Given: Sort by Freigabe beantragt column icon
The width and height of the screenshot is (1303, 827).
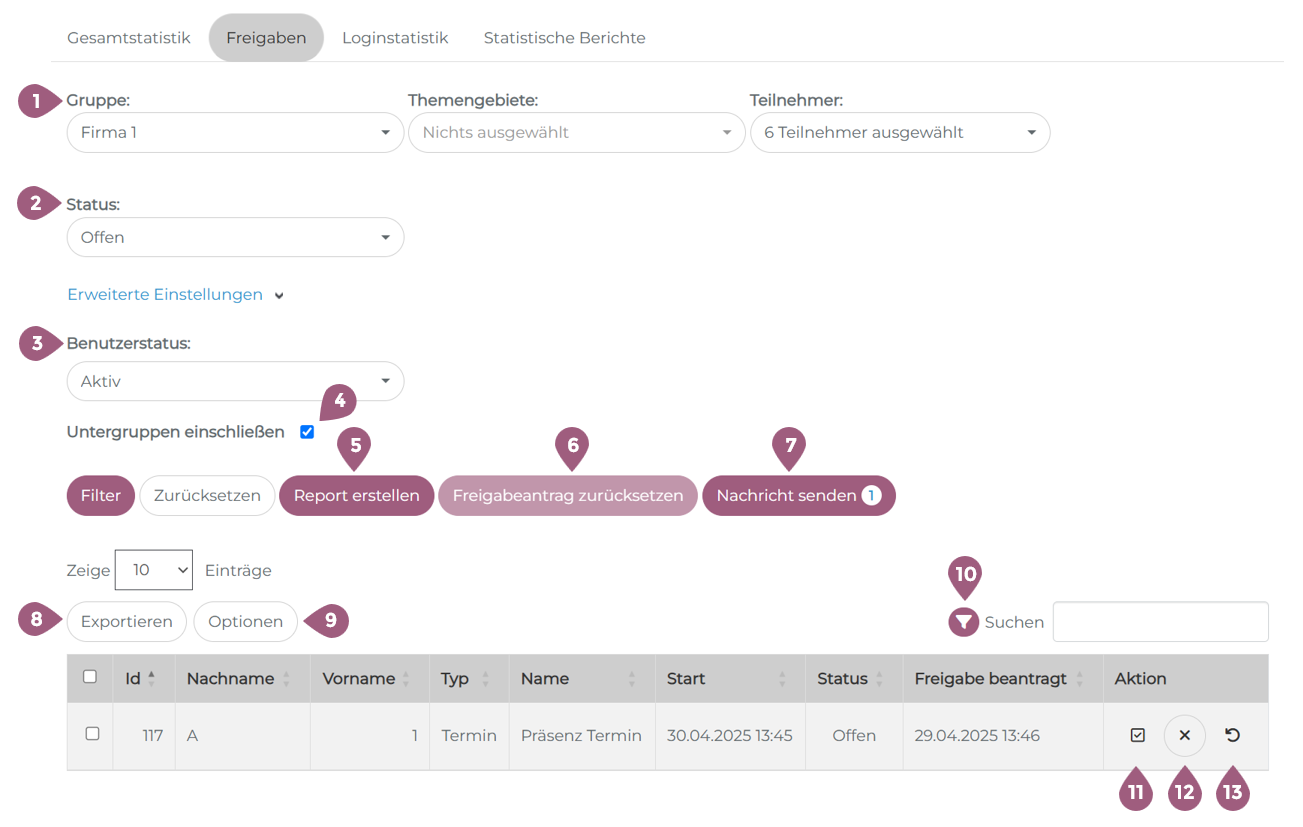Looking at the screenshot, I should pyautogui.click(x=1079, y=679).
